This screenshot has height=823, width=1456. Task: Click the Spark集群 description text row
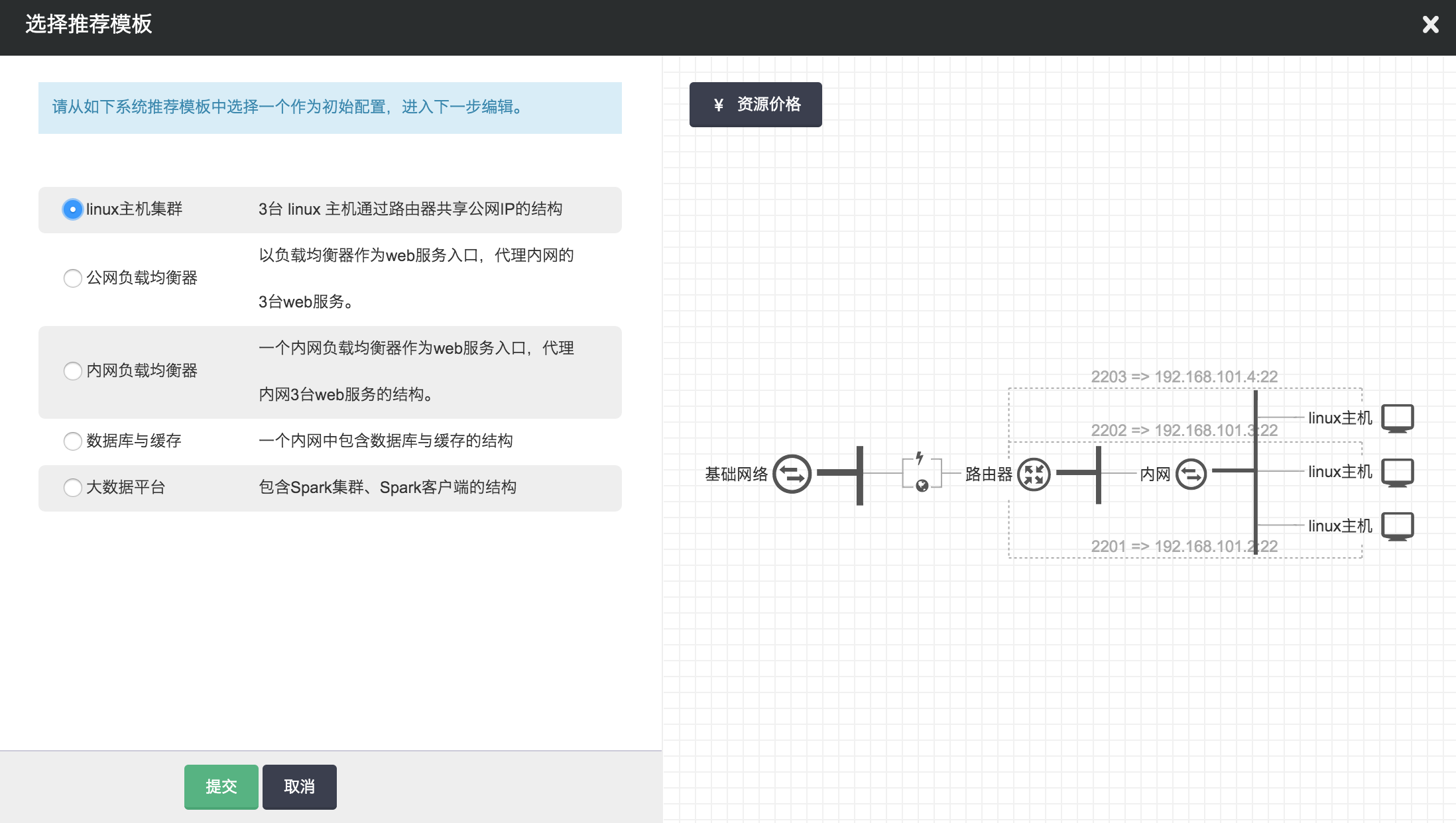point(387,487)
